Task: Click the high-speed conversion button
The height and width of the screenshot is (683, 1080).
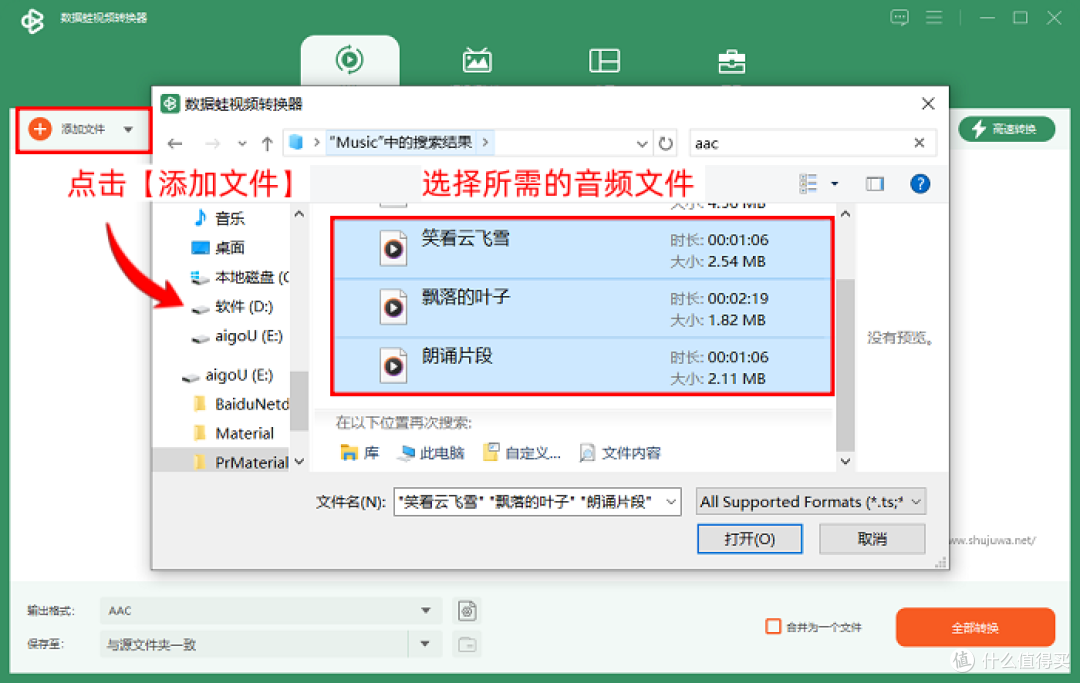Action: (1006, 129)
